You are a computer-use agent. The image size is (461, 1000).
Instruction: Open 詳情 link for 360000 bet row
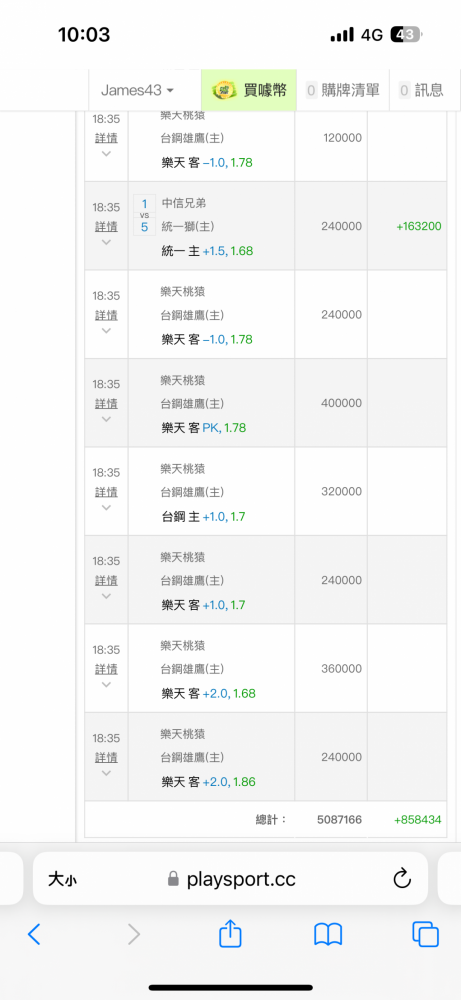point(106,669)
